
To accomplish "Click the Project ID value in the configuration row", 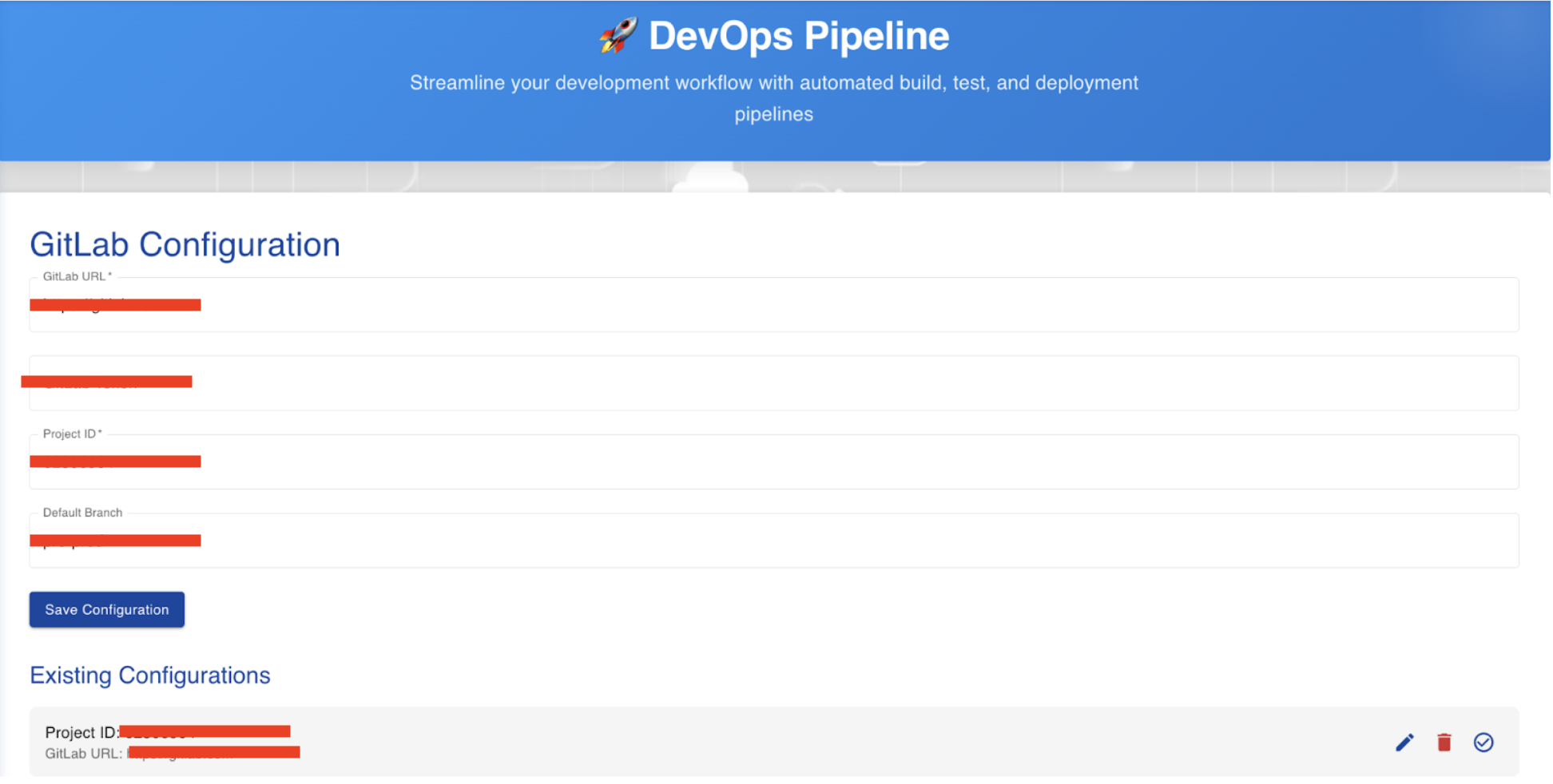I will [204, 731].
